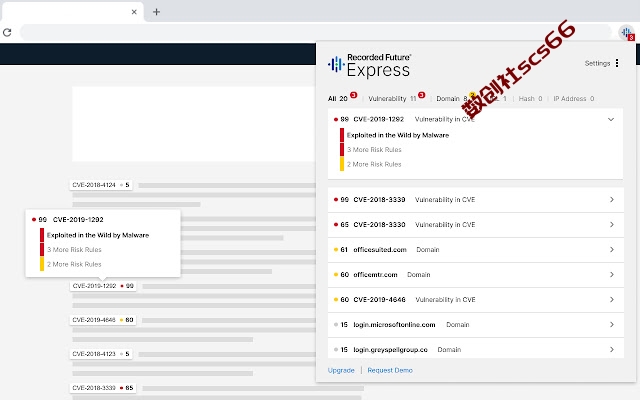This screenshot has height=400, width=640.
Task: Switch to the Hash 0 tab
Action: click(x=530, y=99)
